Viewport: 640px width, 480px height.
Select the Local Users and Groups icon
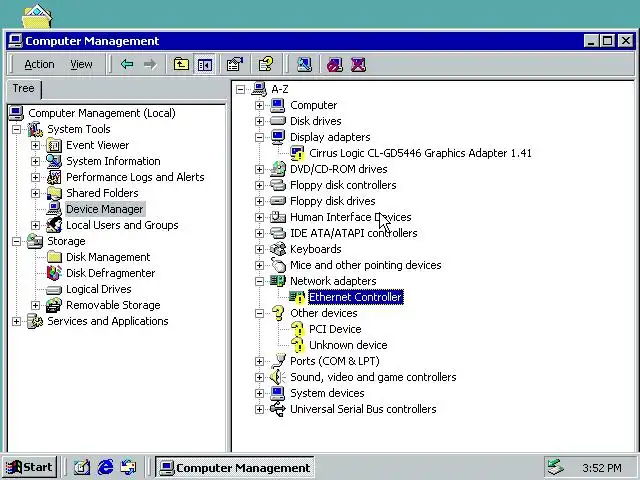pos(54,225)
